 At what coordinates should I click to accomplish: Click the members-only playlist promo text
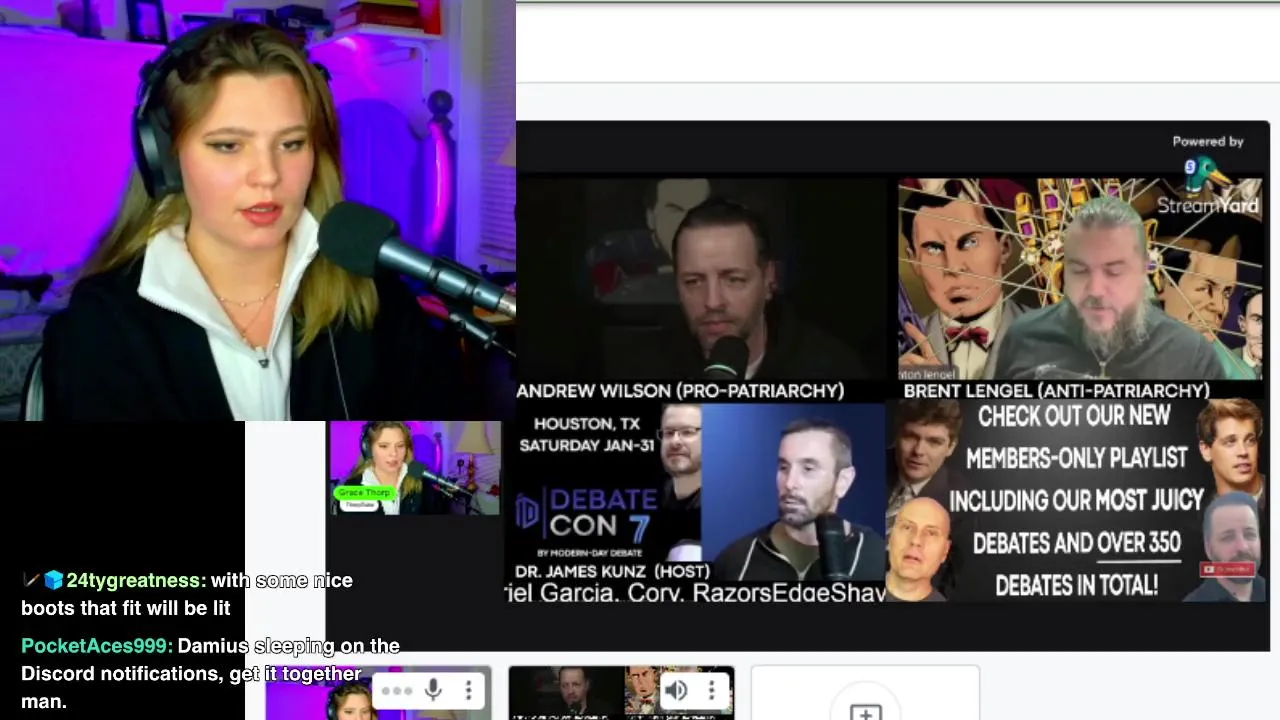point(1076,501)
